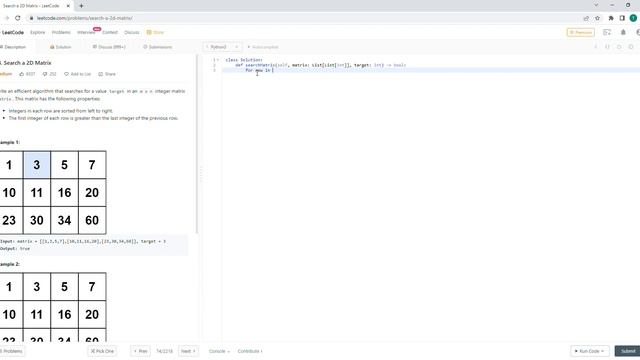Open the browser side panel icon
This screenshot has height=360, width=640.
tap(622, 18)
